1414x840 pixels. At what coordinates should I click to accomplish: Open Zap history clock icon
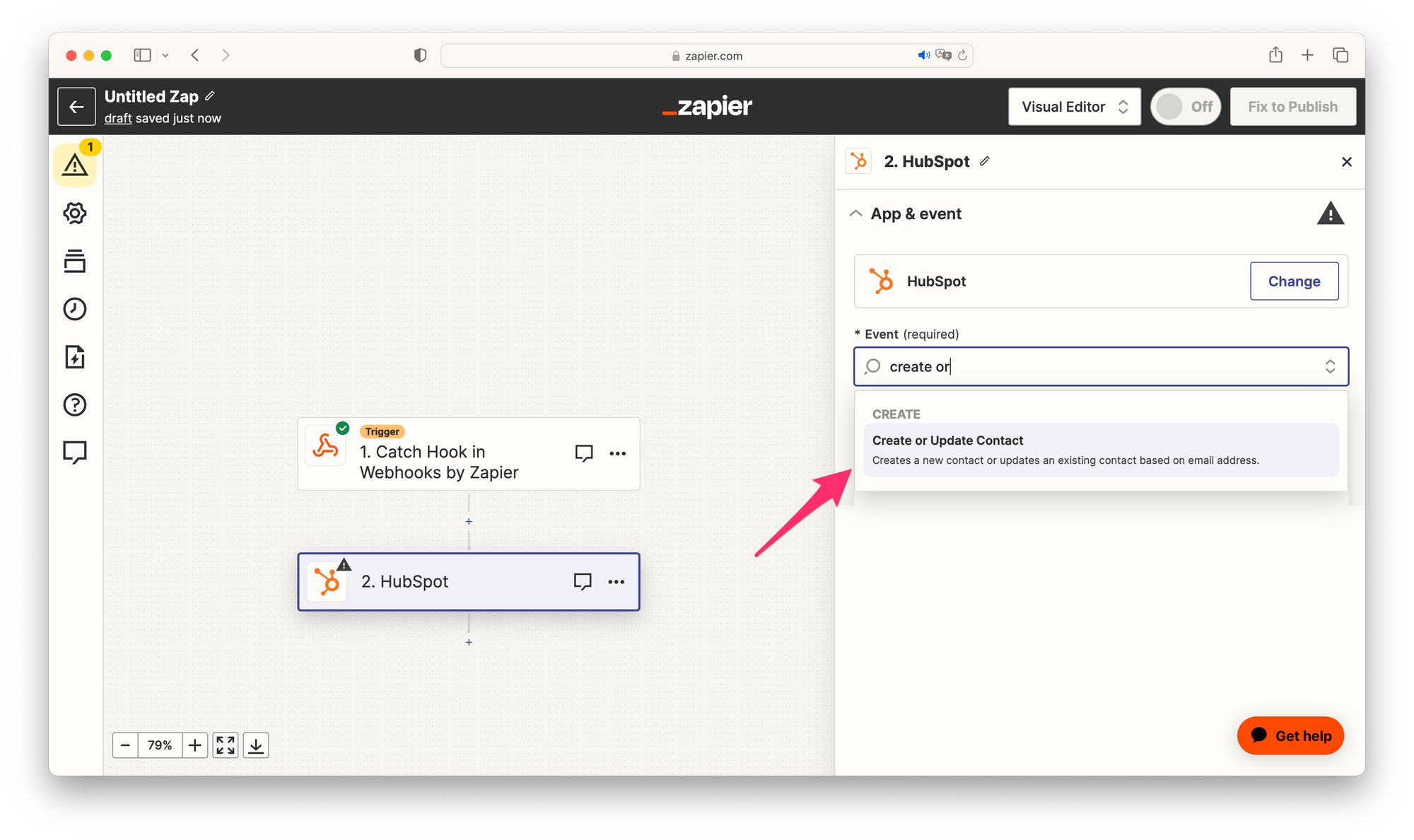pos(75,309)
